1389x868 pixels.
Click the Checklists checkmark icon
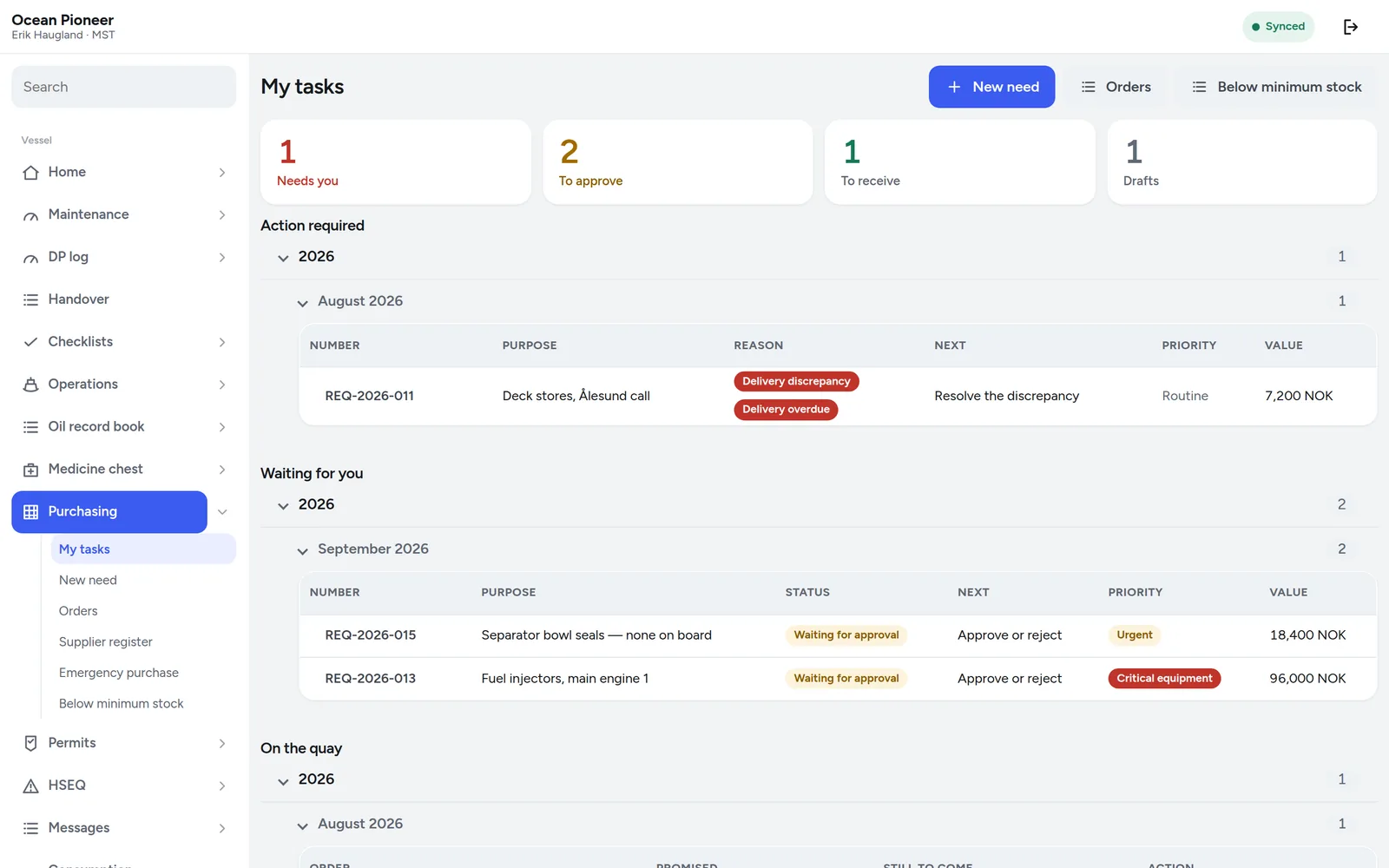click(30, 342)
